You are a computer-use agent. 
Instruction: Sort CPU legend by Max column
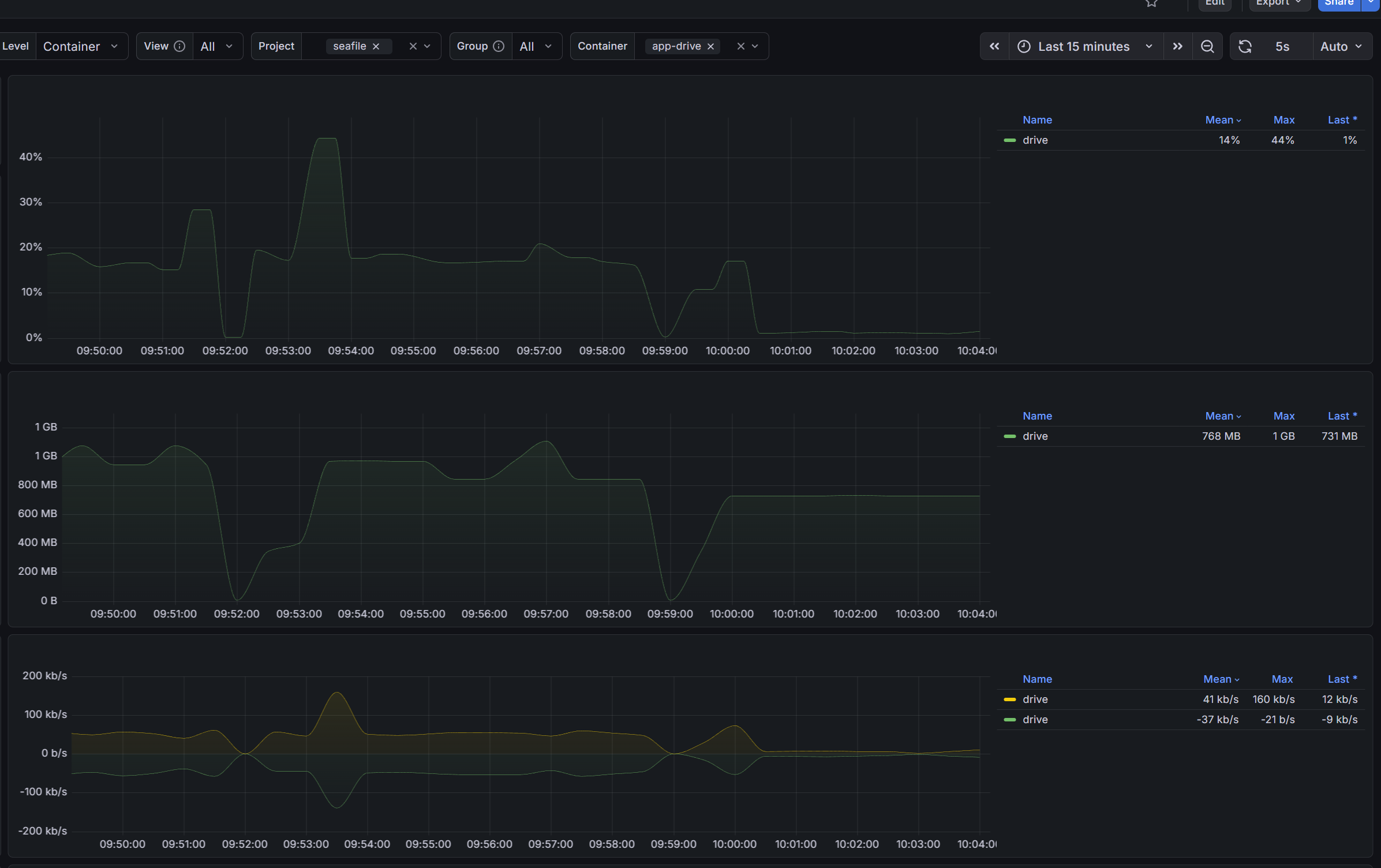pyautogui.click(x=1283, y=120)
